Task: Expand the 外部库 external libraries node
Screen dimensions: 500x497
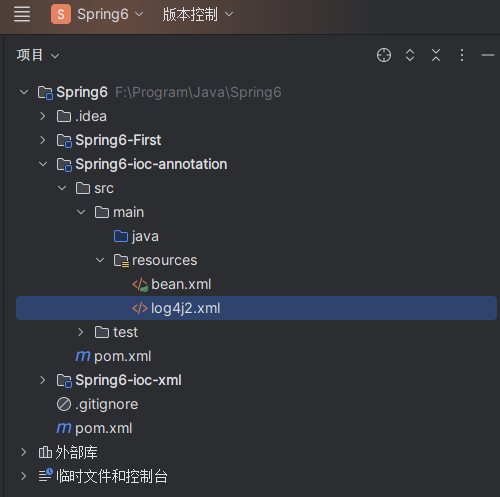Action: [x=23, y=452]
